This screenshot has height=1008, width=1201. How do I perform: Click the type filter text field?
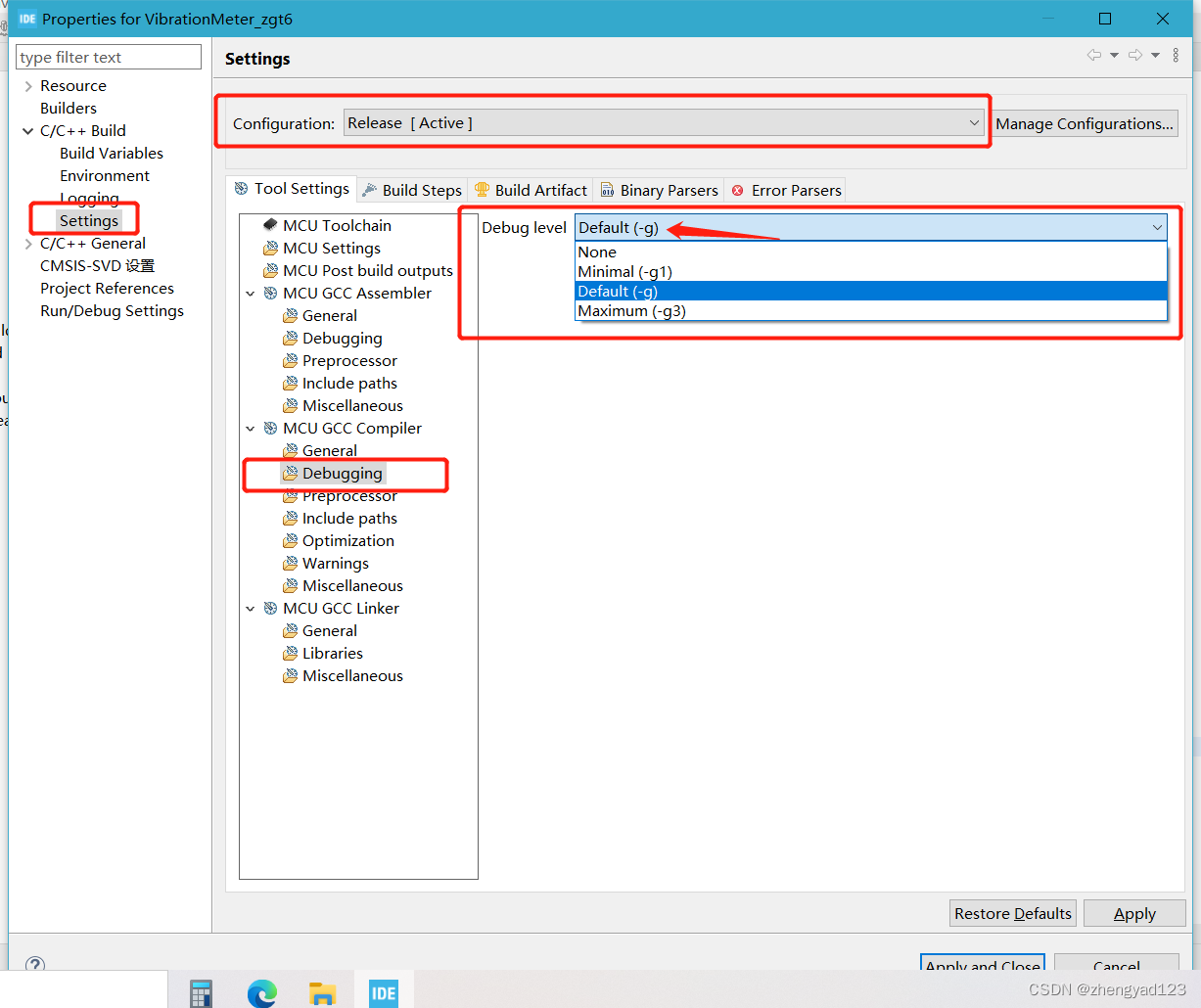108,57
